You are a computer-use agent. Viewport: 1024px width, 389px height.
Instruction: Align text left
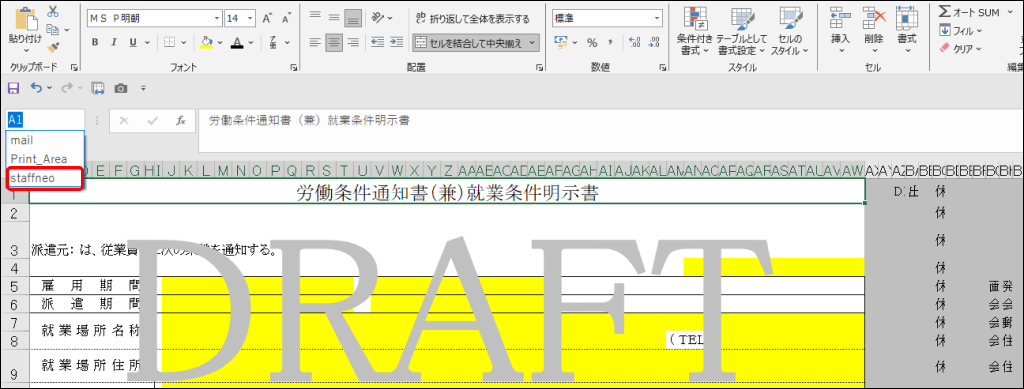coord(316,42)
